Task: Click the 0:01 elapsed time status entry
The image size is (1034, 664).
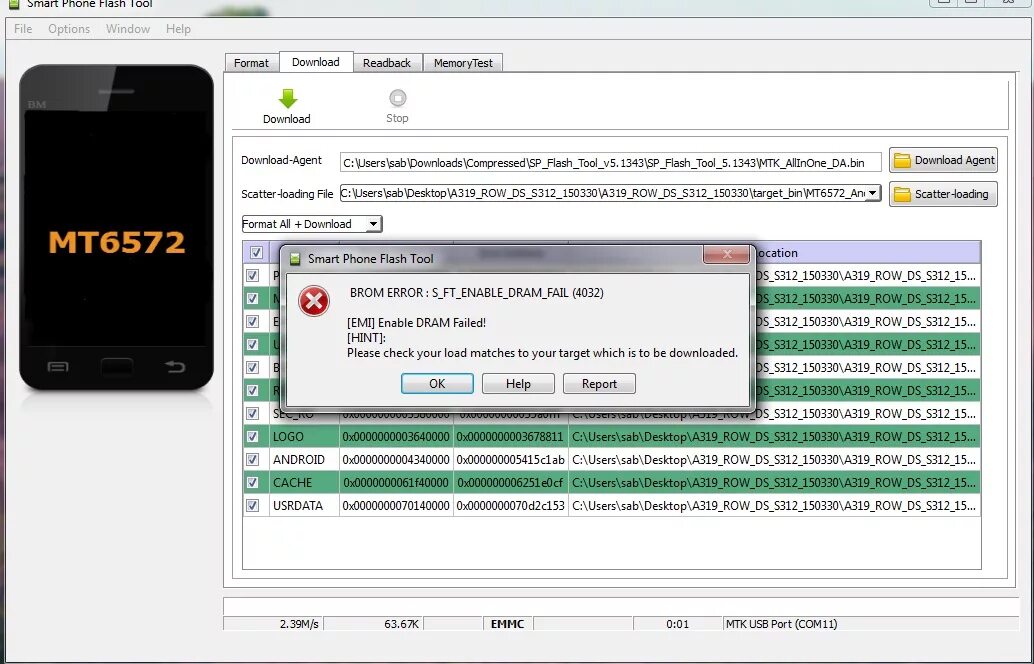Action: coord(678,624)
